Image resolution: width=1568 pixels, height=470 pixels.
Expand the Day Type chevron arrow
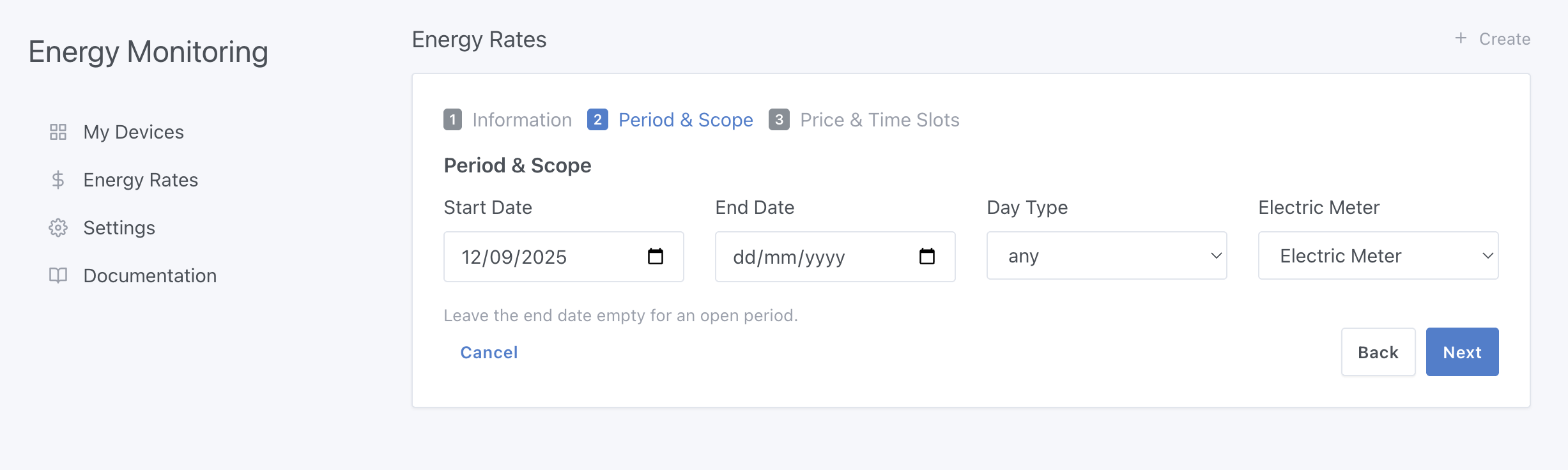[1215, 255]
